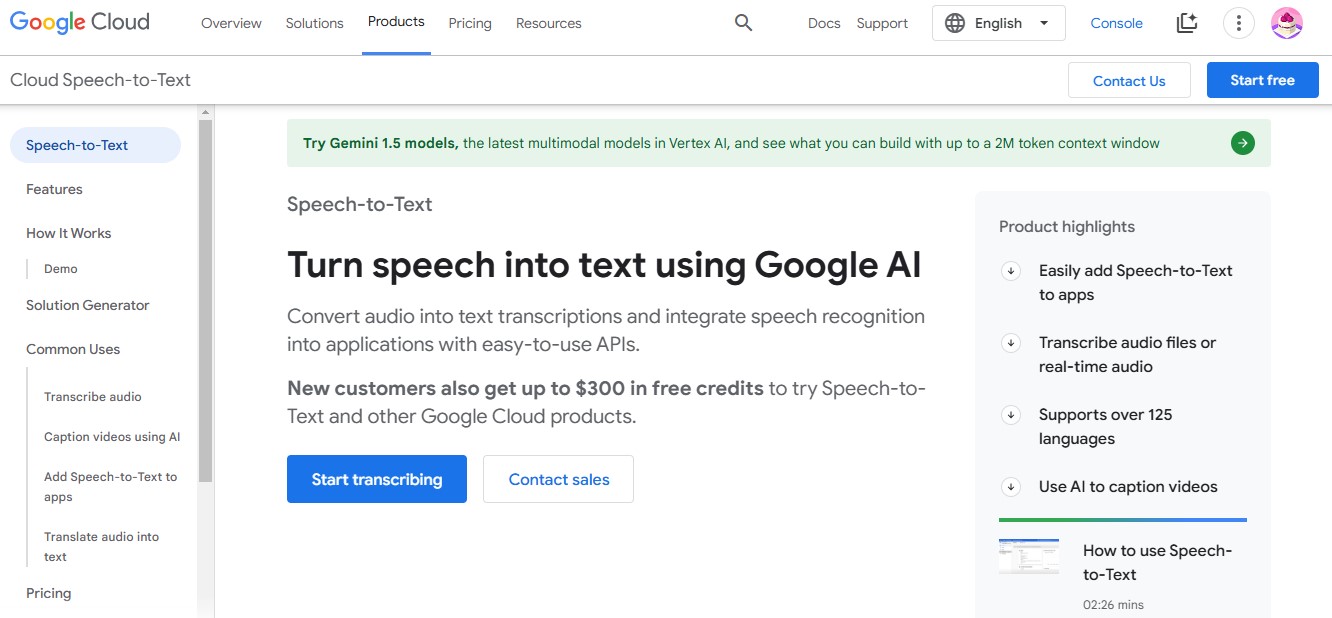Click arrow beside Supports over 125 languages
Screen dimensions: 1332x618
coord(1011,415)
